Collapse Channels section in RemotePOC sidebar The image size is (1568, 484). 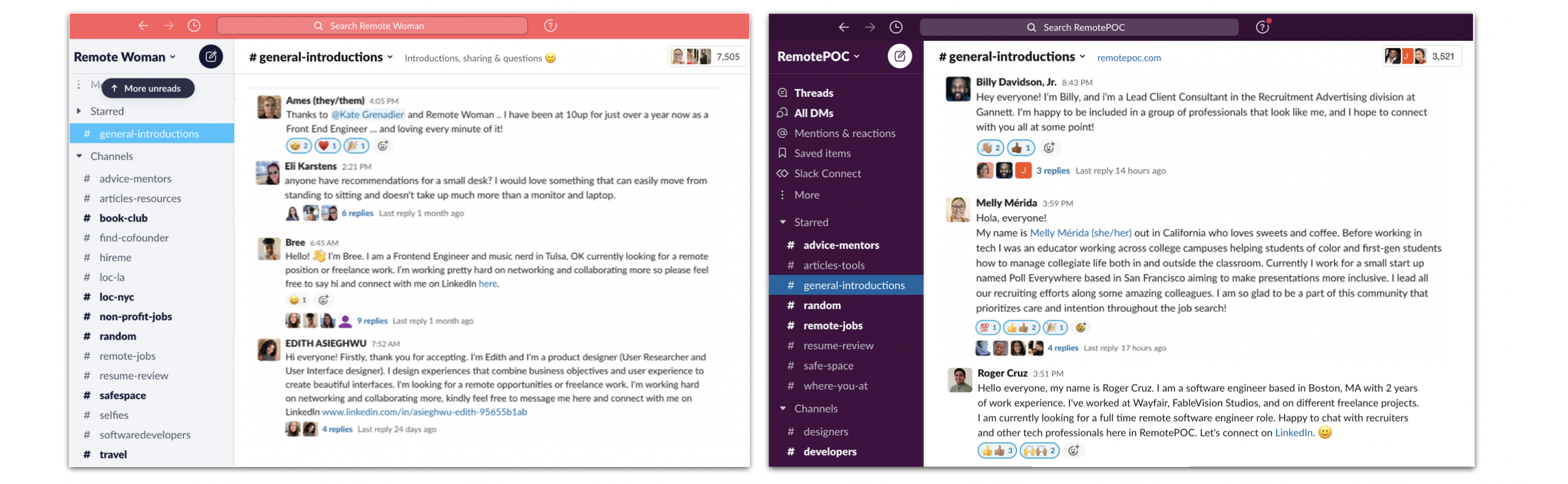[x=783, y=409]
